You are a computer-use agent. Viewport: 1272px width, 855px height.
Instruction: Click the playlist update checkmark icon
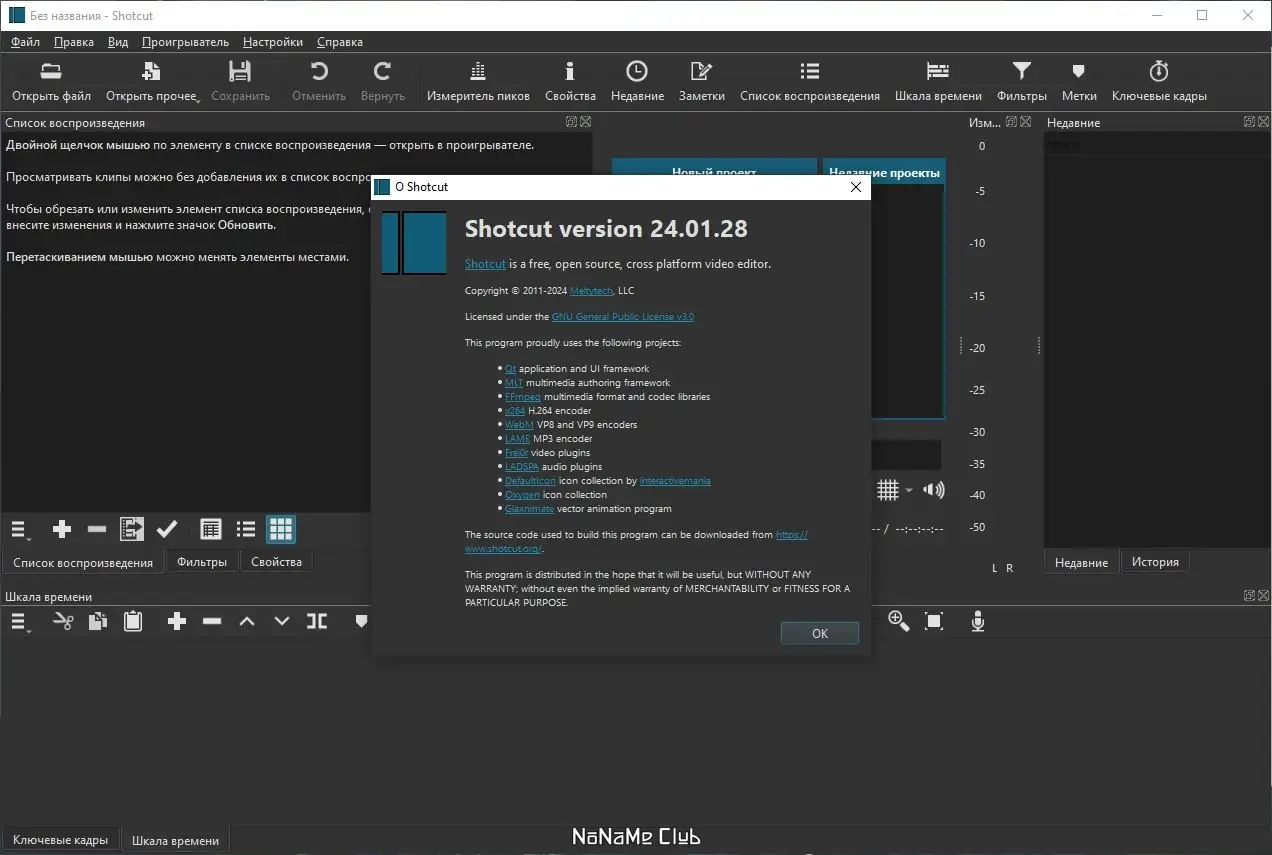[x=167, y=529]
